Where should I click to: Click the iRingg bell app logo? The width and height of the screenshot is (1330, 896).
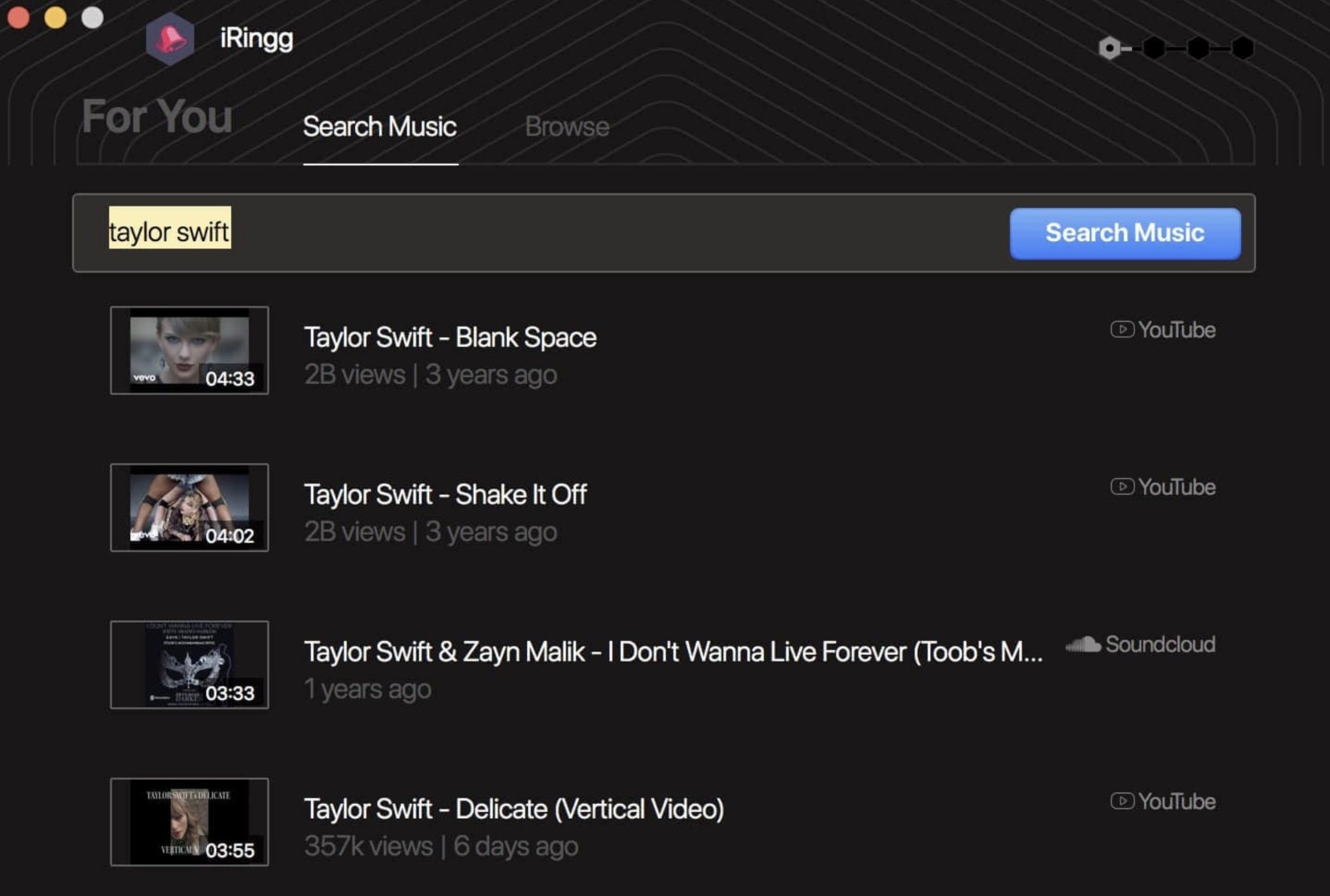(170, 38)
